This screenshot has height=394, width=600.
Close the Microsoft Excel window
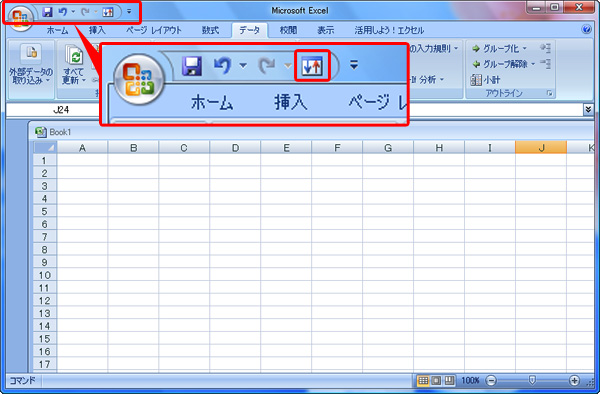(x=579, y=8)
